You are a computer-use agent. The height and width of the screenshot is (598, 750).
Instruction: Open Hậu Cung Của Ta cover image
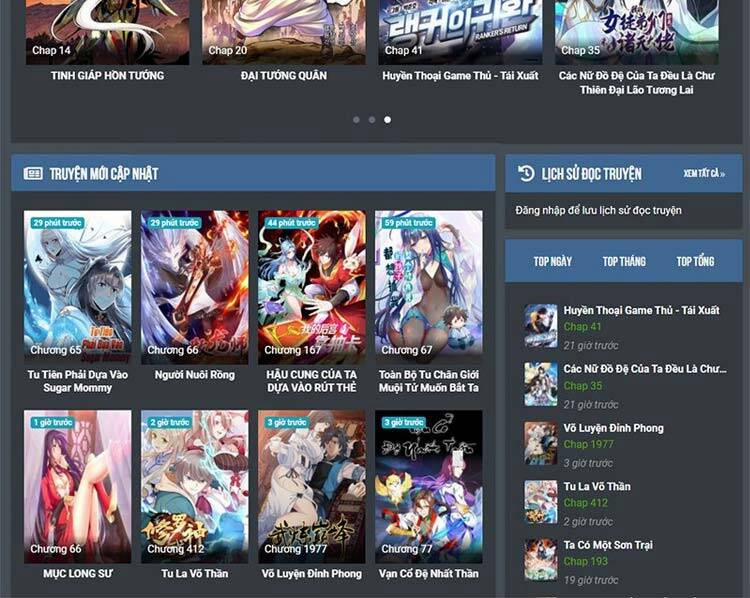[311, 287]
